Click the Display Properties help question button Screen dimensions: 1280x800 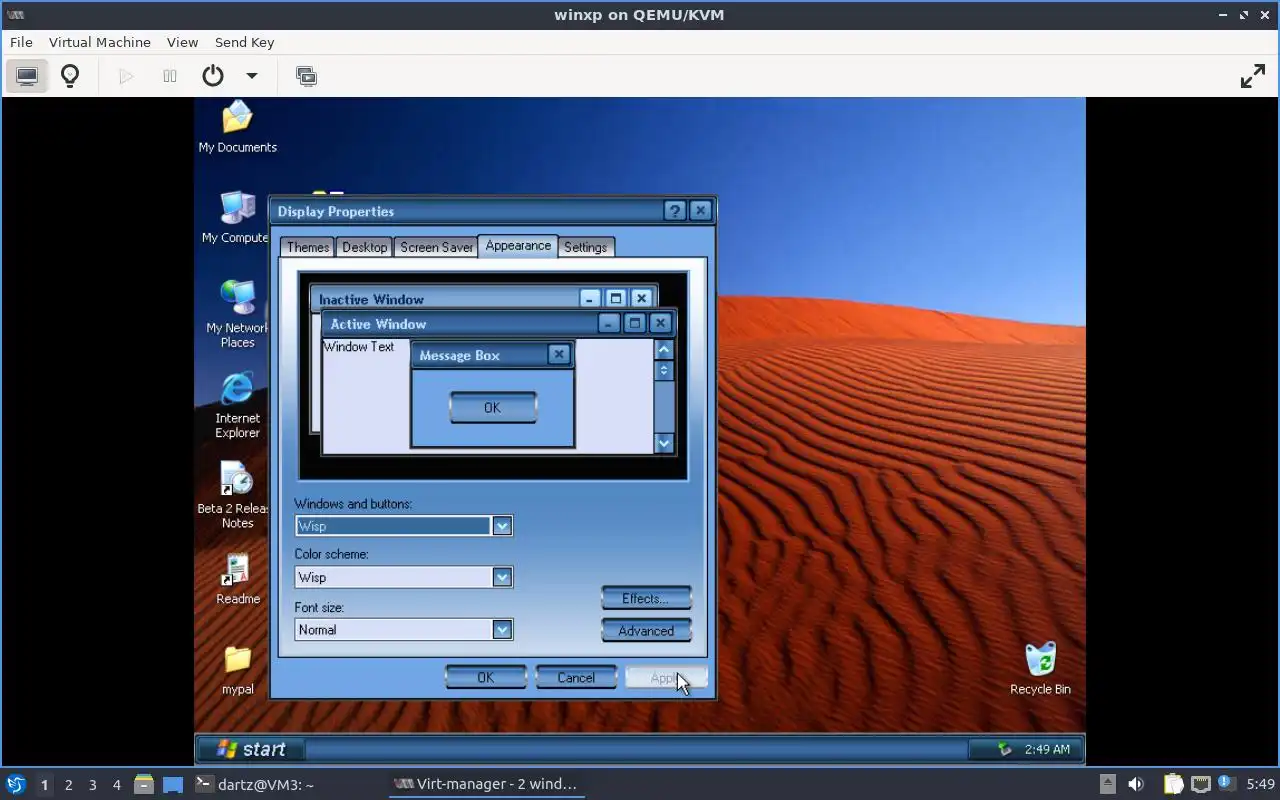pos(675,211)
